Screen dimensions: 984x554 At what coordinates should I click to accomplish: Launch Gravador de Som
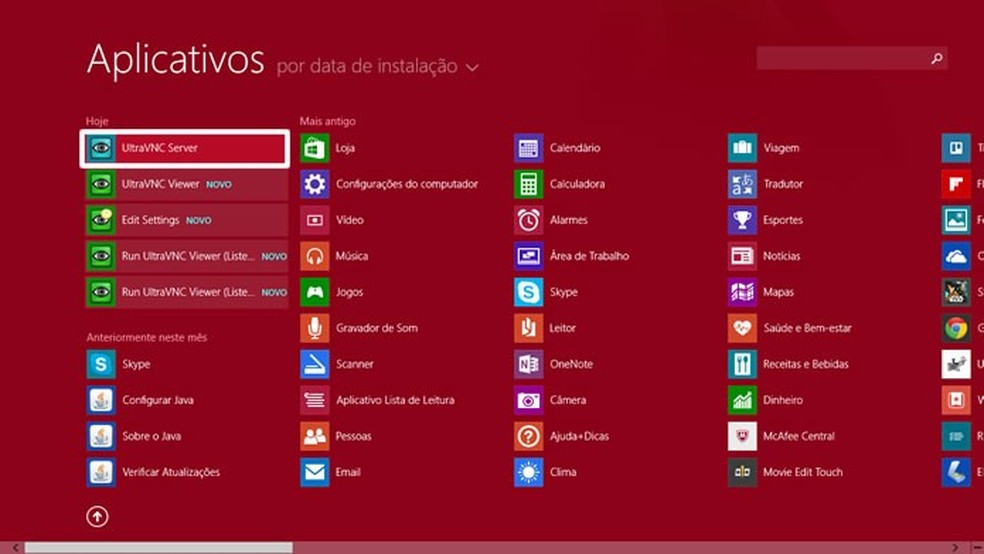(360, 328)
